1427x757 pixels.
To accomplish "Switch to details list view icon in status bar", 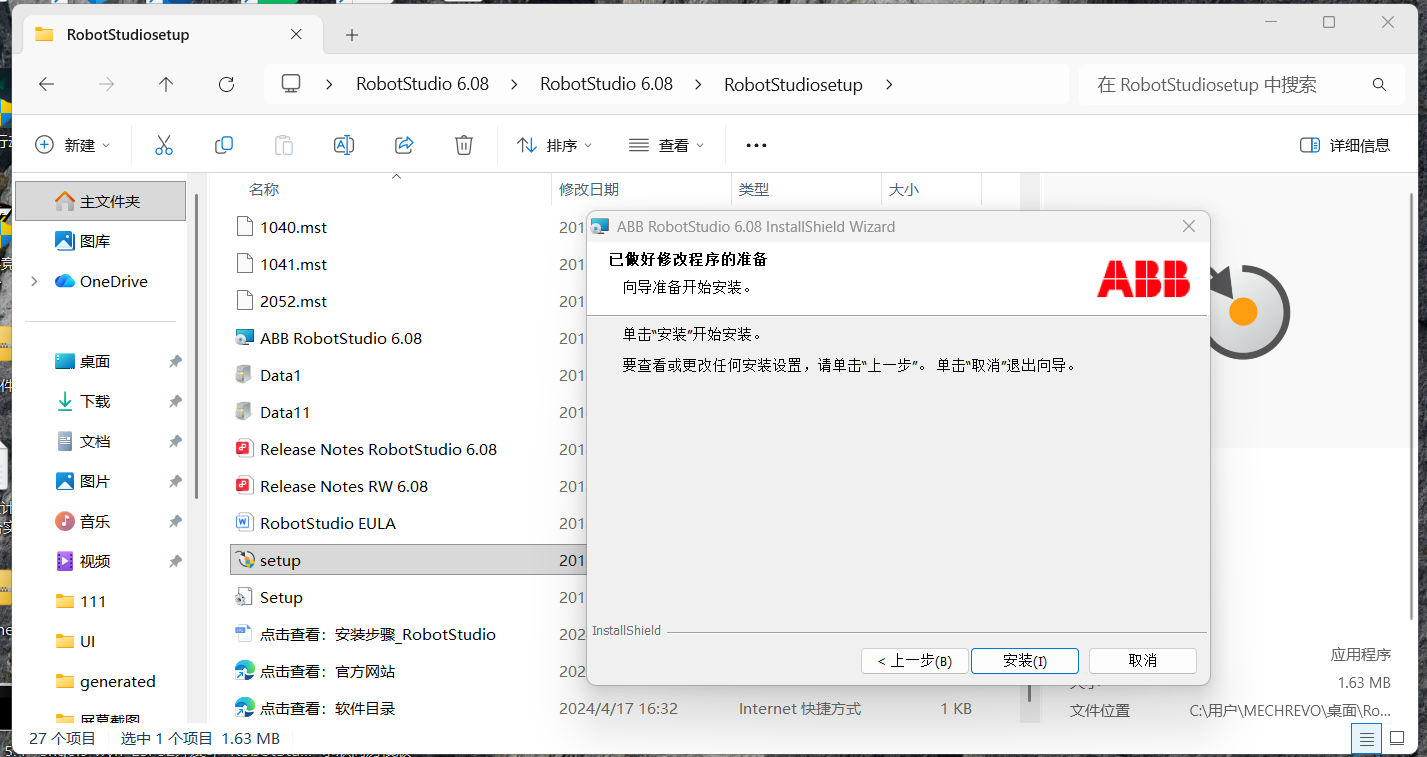I will (1364, 739).
